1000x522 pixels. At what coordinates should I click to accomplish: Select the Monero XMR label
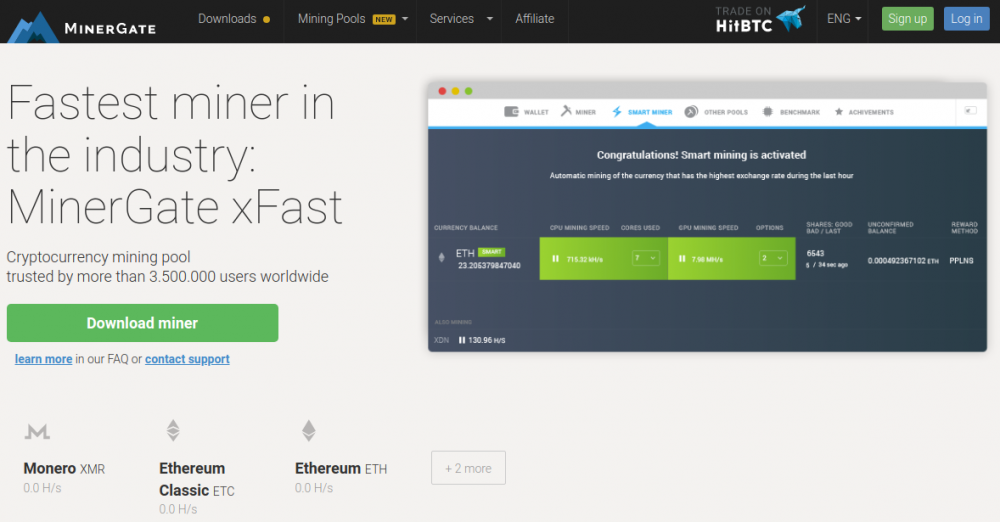[x=64, y=469]
